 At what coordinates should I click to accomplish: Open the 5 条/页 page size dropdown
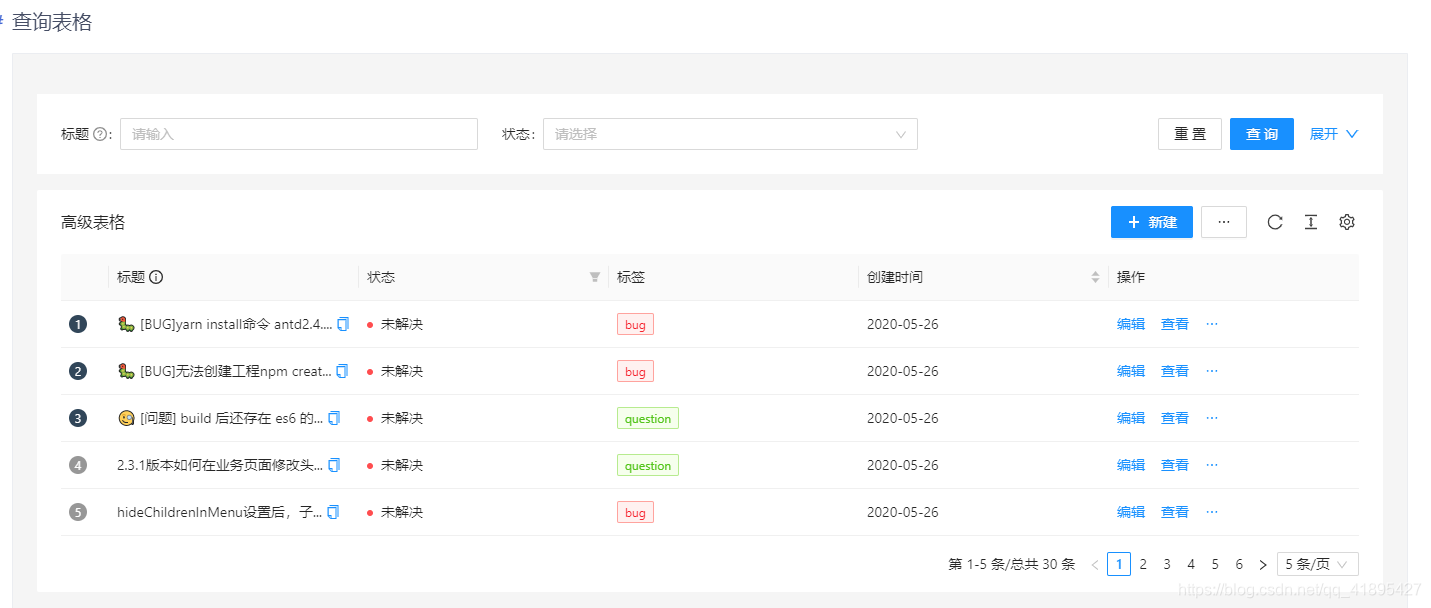[1318, 565]
